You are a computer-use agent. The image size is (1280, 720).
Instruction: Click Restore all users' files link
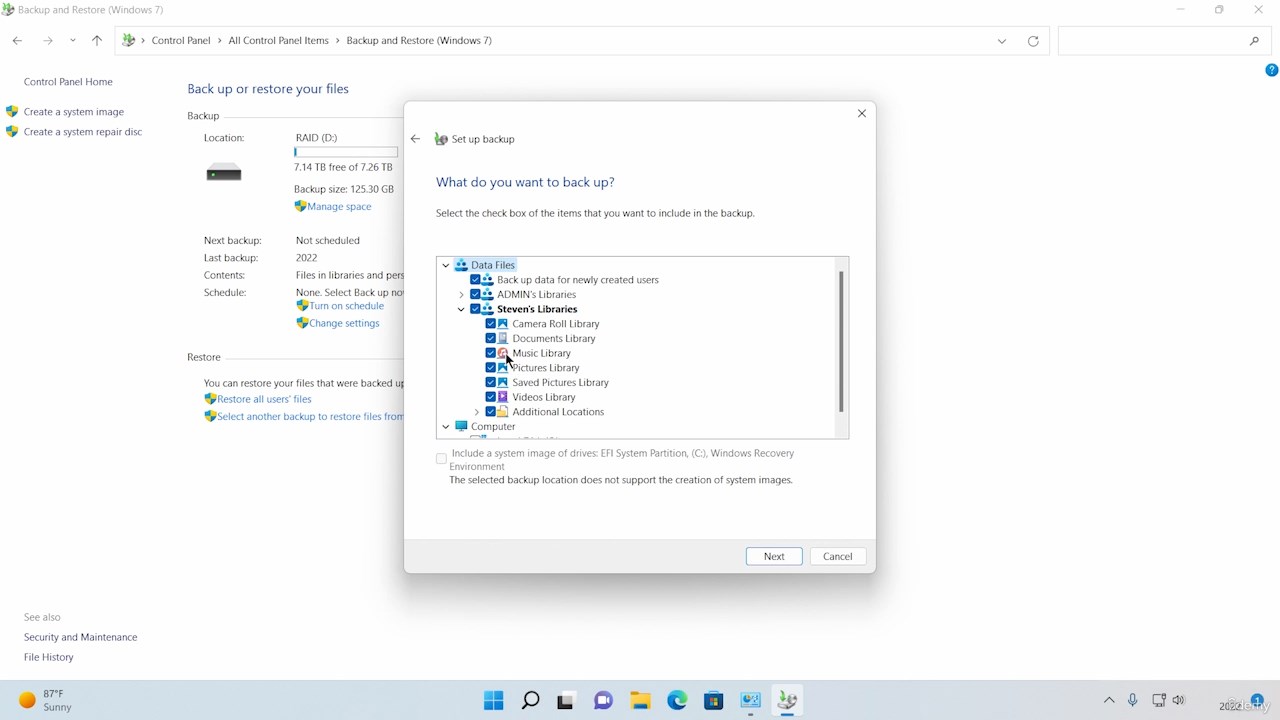(264, 399)
